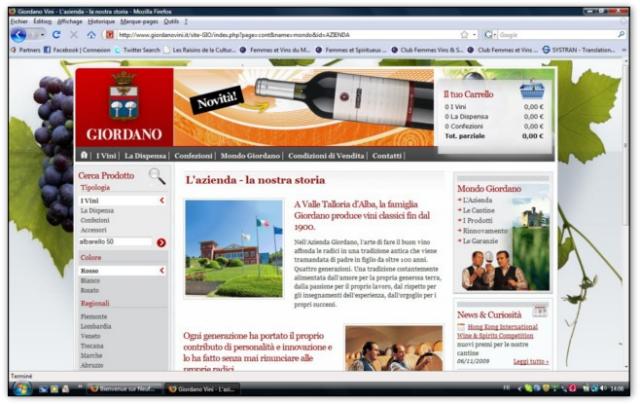Open the Historique menu
The image size is (640, 404).
point(101,21)
